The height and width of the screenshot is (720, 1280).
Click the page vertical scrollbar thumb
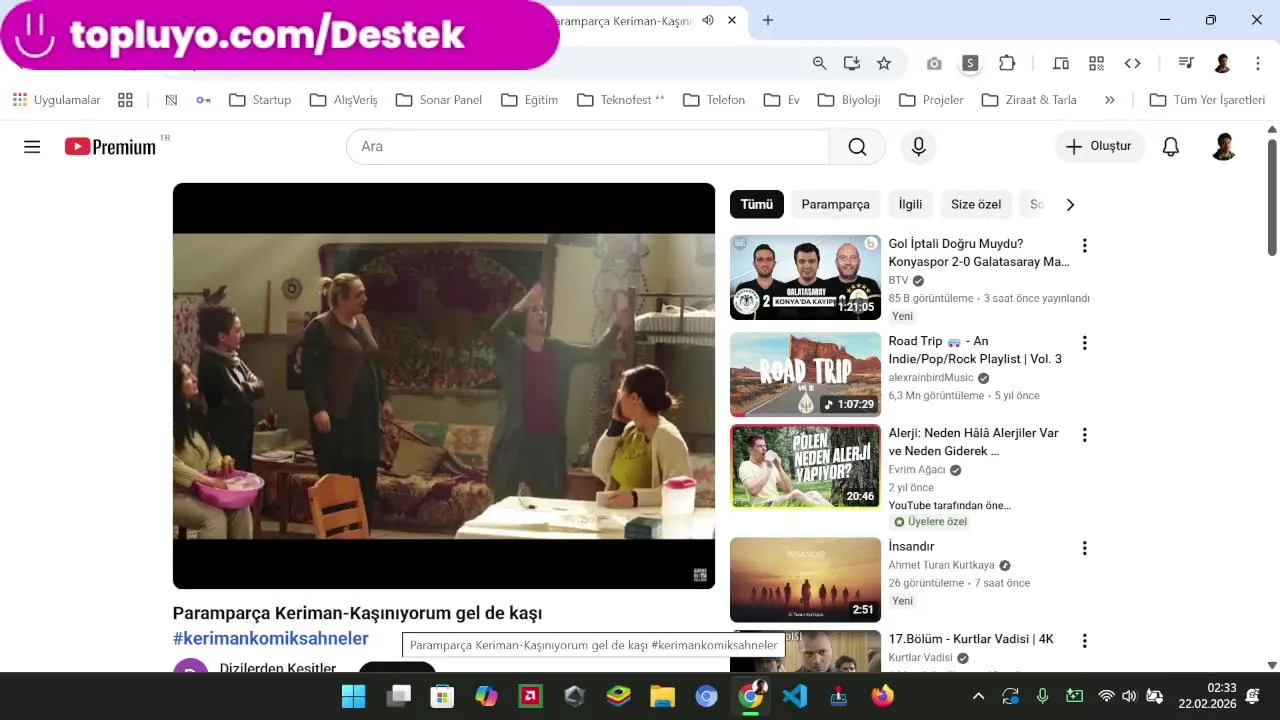point(1272,197)
